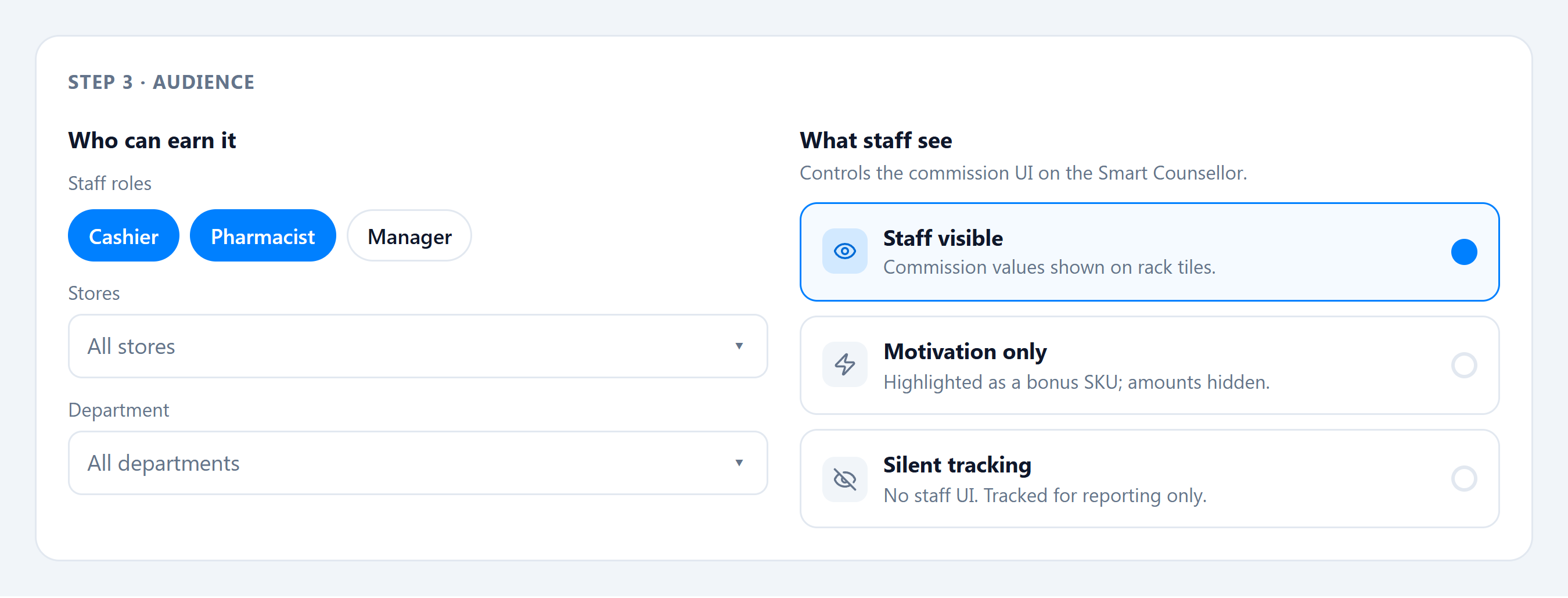Enable the Manager role chip
The height and width of the screenshot is (598, 1568).
pos(409,236)
